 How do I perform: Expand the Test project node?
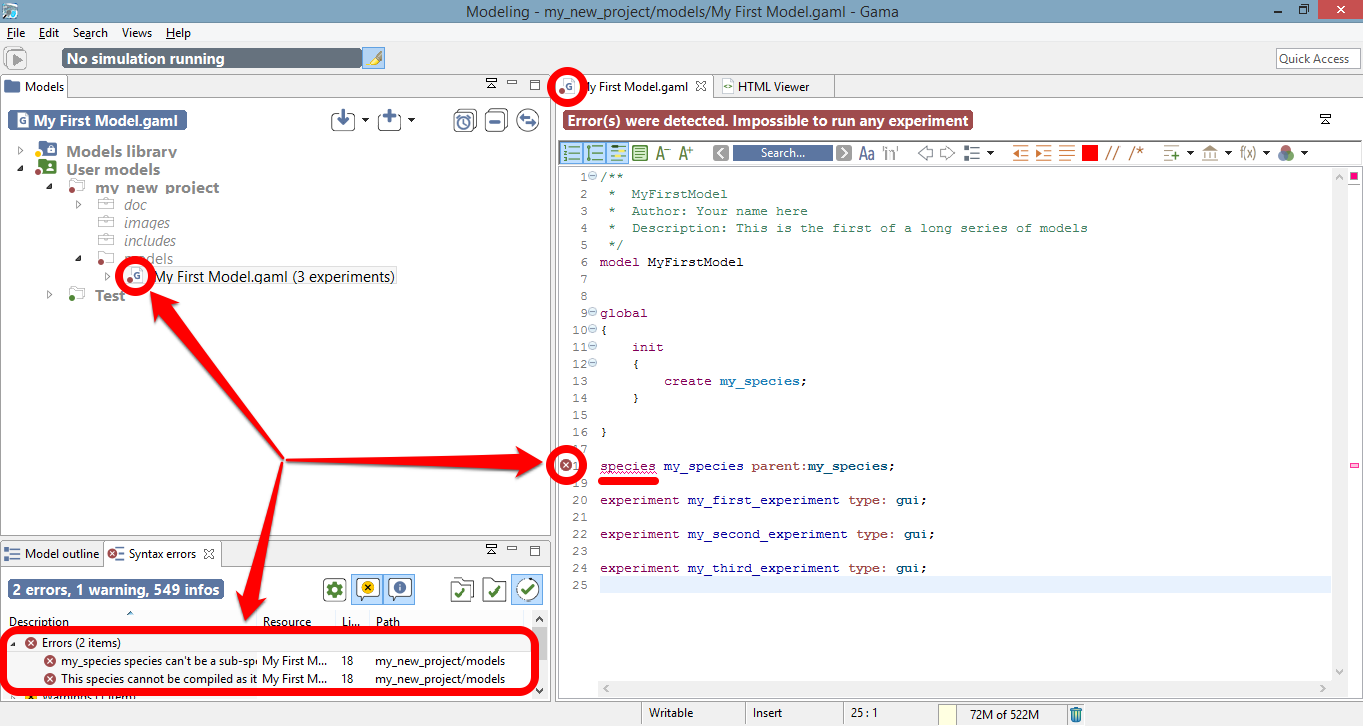pos(50,295)
